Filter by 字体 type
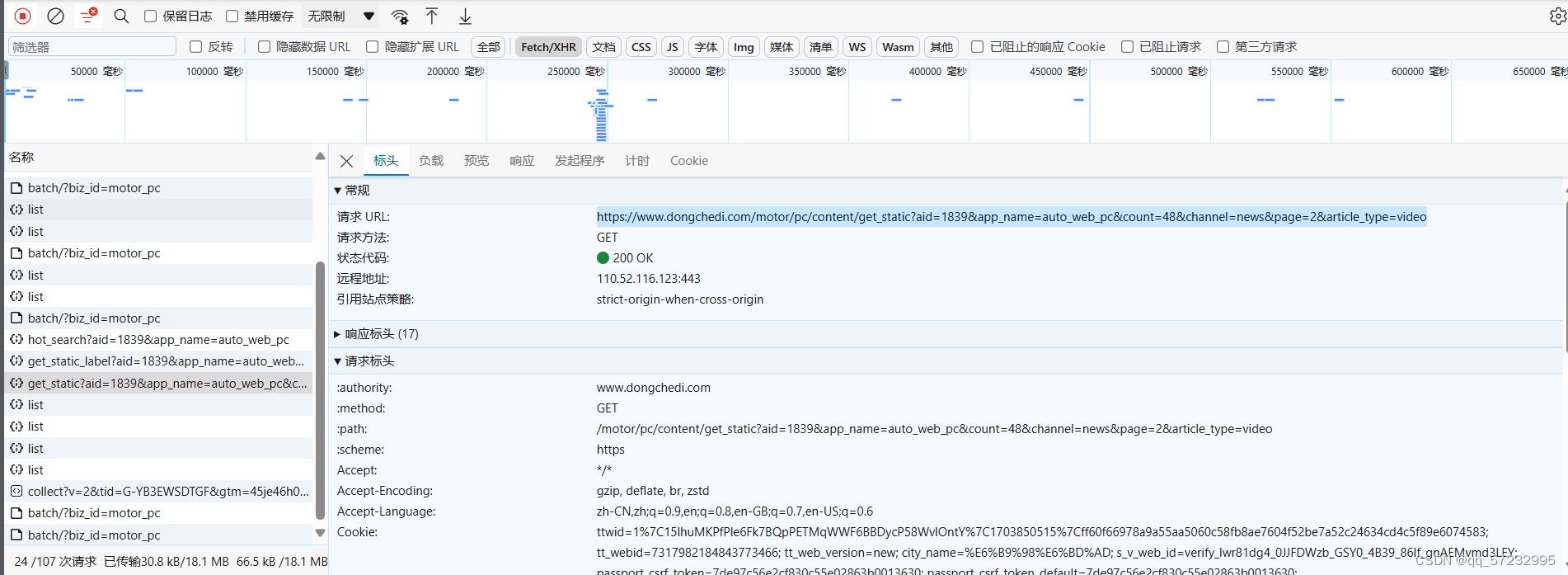The height and width of the screenshot is (575, 1568). coord(707,47)
